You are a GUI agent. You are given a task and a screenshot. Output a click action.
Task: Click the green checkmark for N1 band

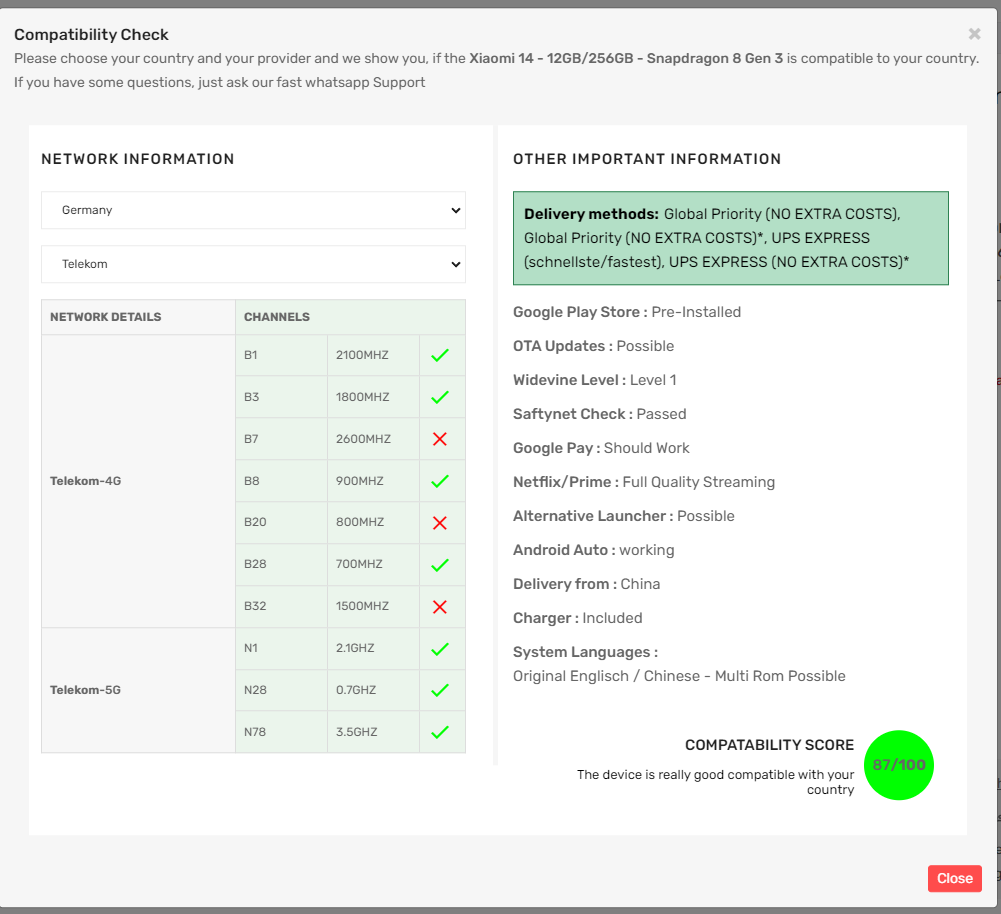(x=439, y=649)
